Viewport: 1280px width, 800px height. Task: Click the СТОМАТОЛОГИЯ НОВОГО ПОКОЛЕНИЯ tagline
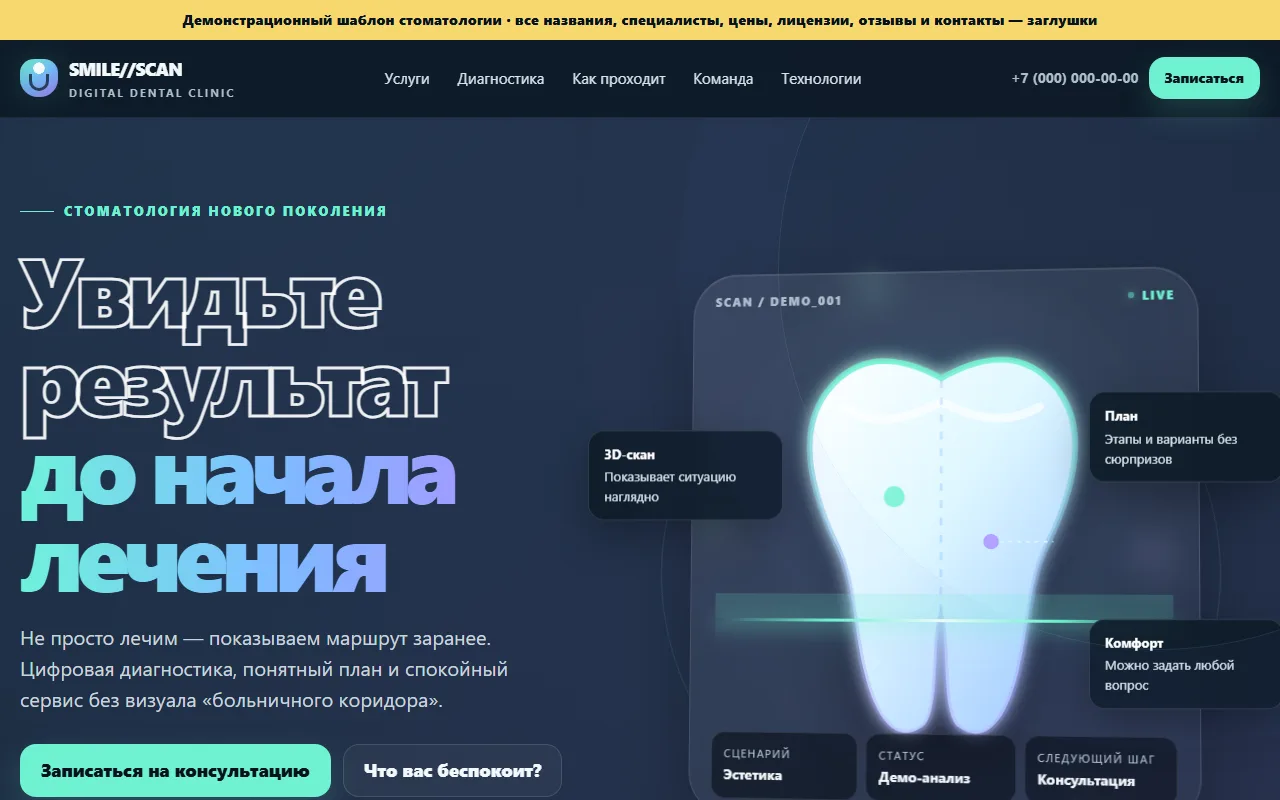(x=225, y=211)
